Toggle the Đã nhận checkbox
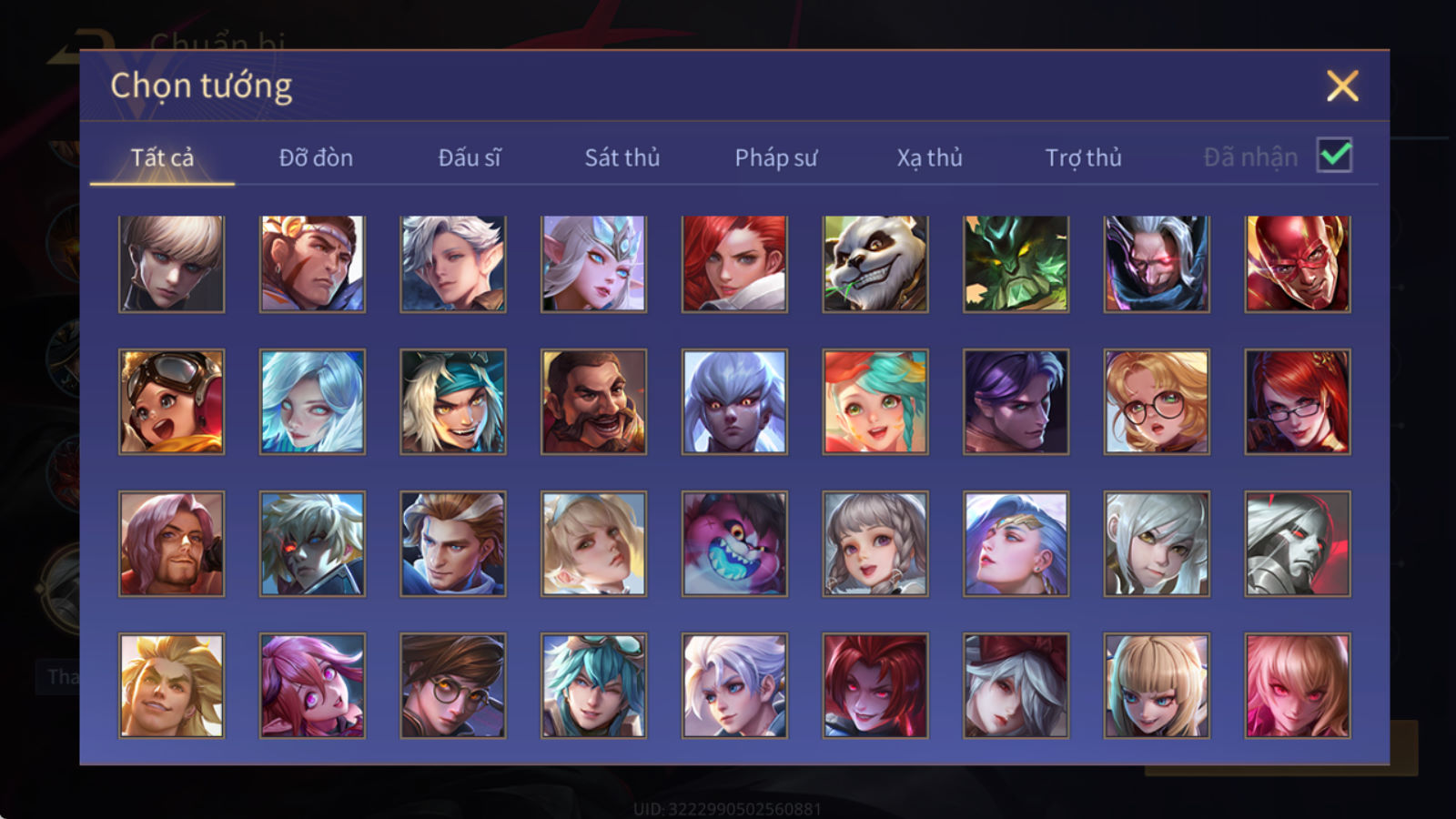Viewport: 1456px width, 819px height. point(1334,156)
